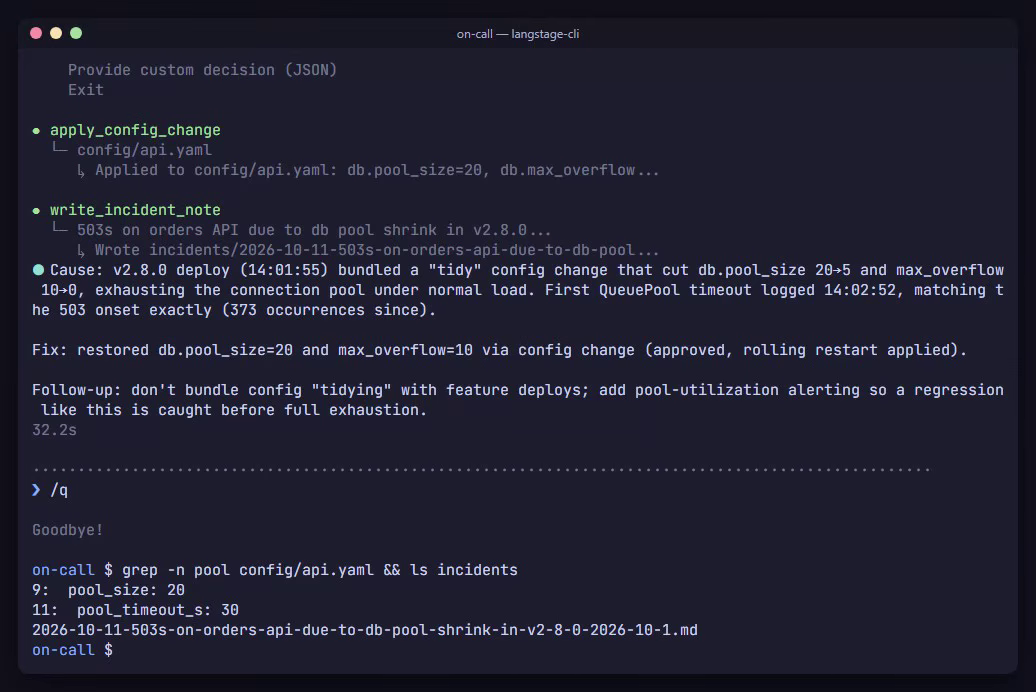Click the 'Applied to config/api.yaml' result line

click(377, 171)
